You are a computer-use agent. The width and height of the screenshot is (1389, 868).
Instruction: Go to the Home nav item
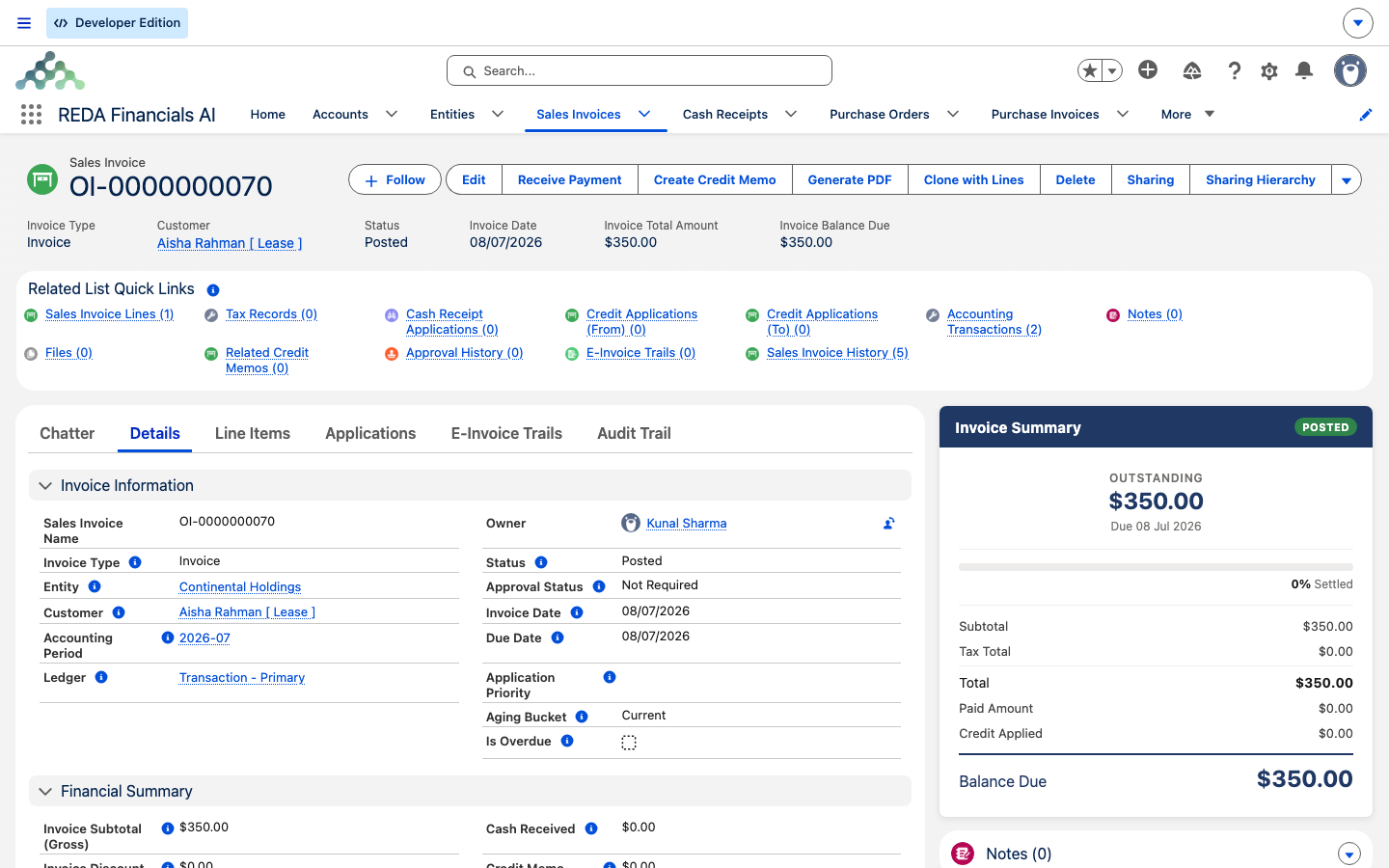[x=268, y=115]
